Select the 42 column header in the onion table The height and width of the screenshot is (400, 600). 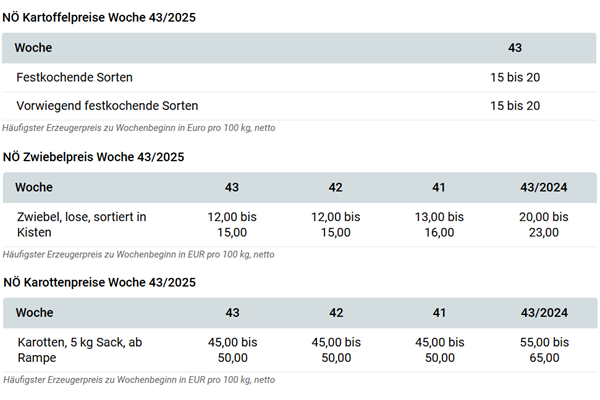335,187
